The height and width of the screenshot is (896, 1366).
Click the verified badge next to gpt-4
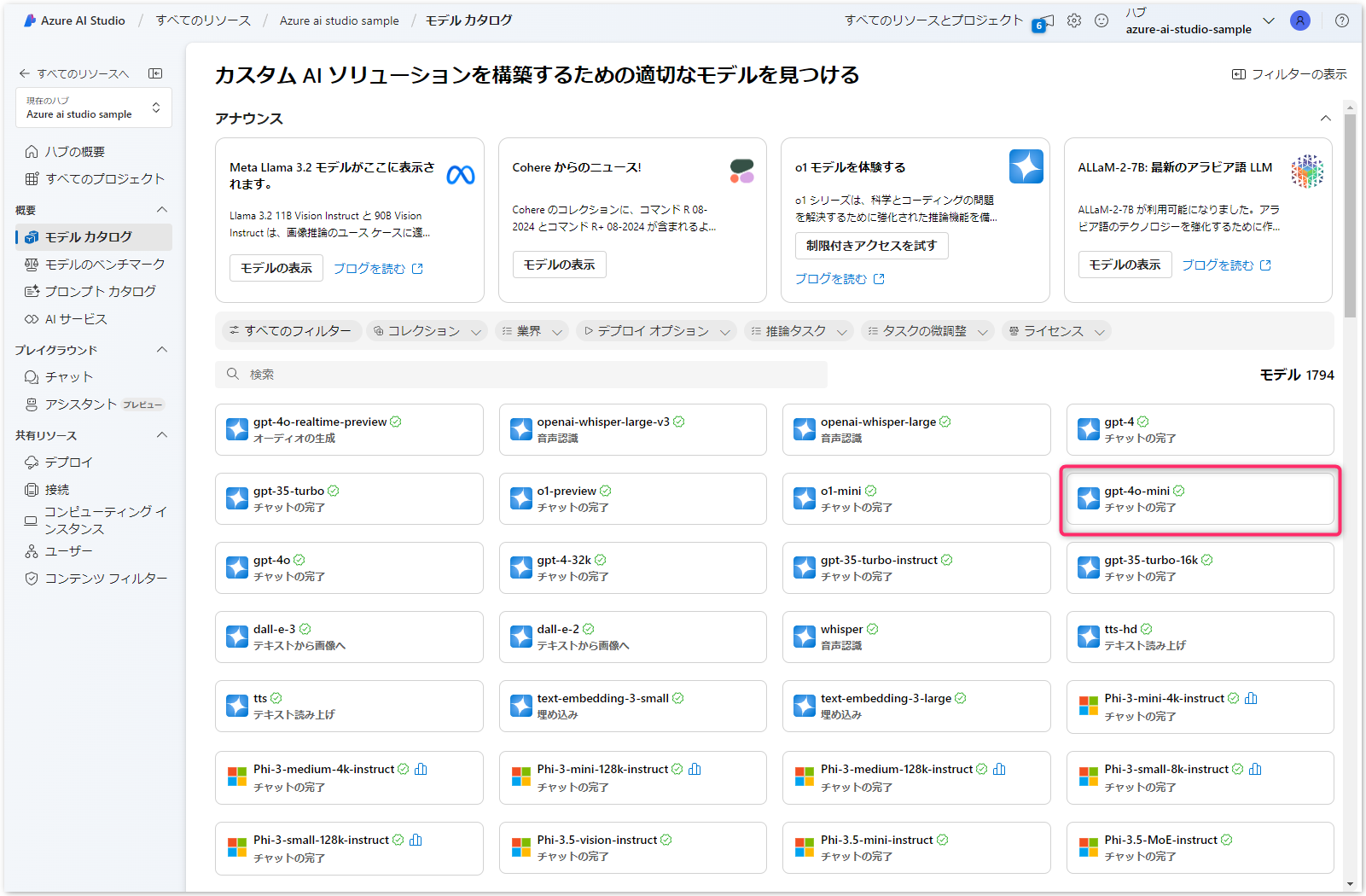coord(1143,422)
